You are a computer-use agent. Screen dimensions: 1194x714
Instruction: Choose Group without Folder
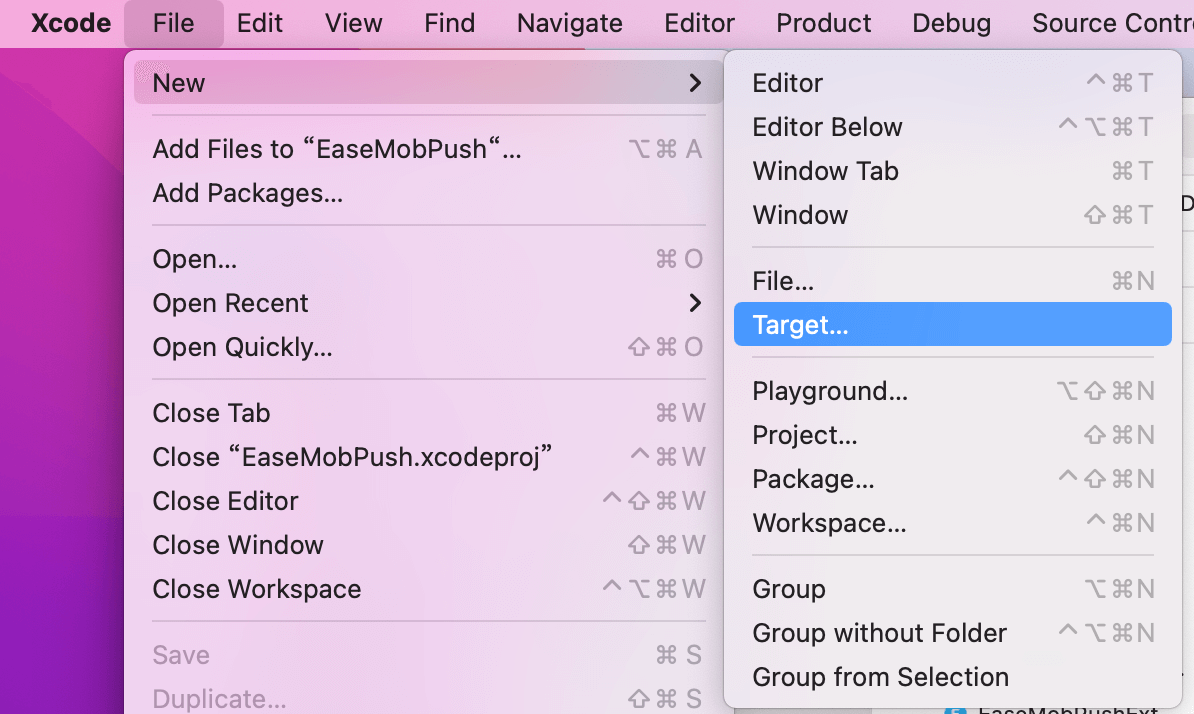coord(953,633)
